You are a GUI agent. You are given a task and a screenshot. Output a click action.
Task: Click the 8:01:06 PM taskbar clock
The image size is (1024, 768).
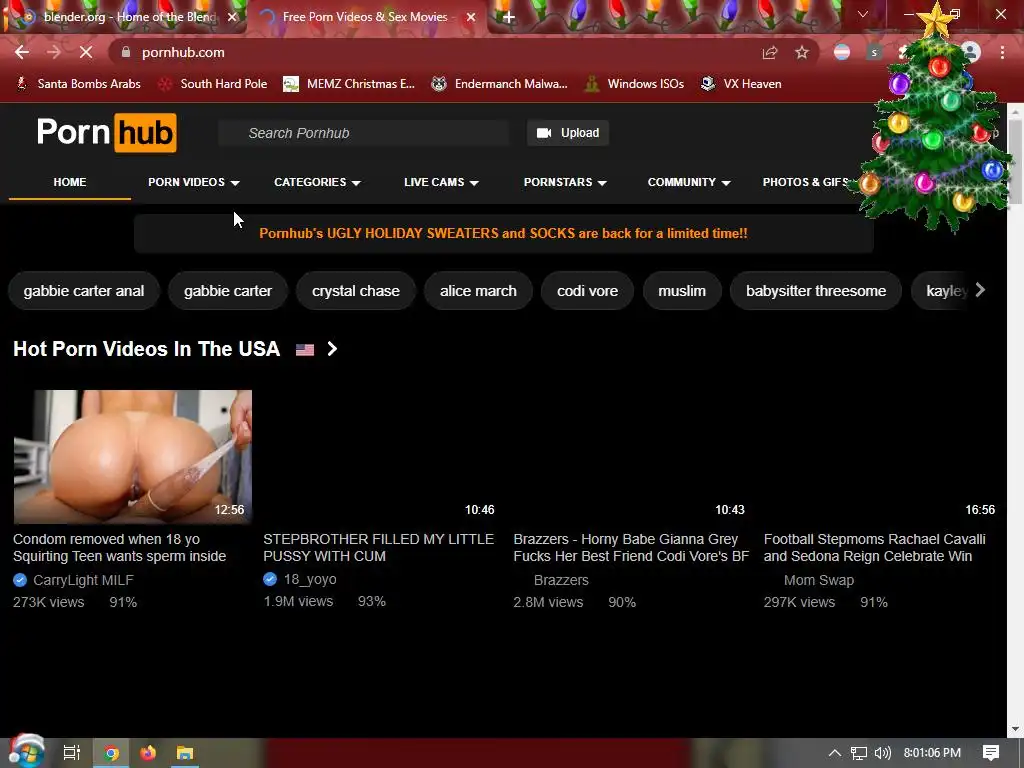(932, 753)
